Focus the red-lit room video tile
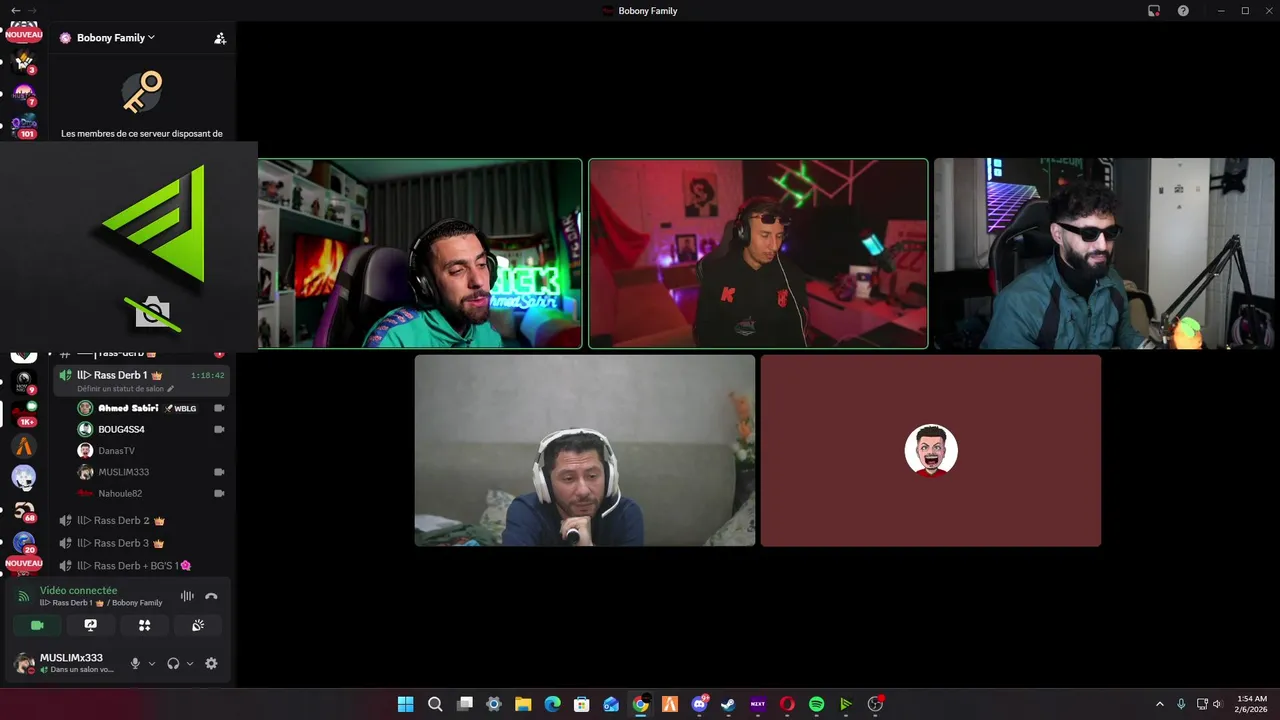This screenshot has height=720, width=1280. [x=758, y=253]
